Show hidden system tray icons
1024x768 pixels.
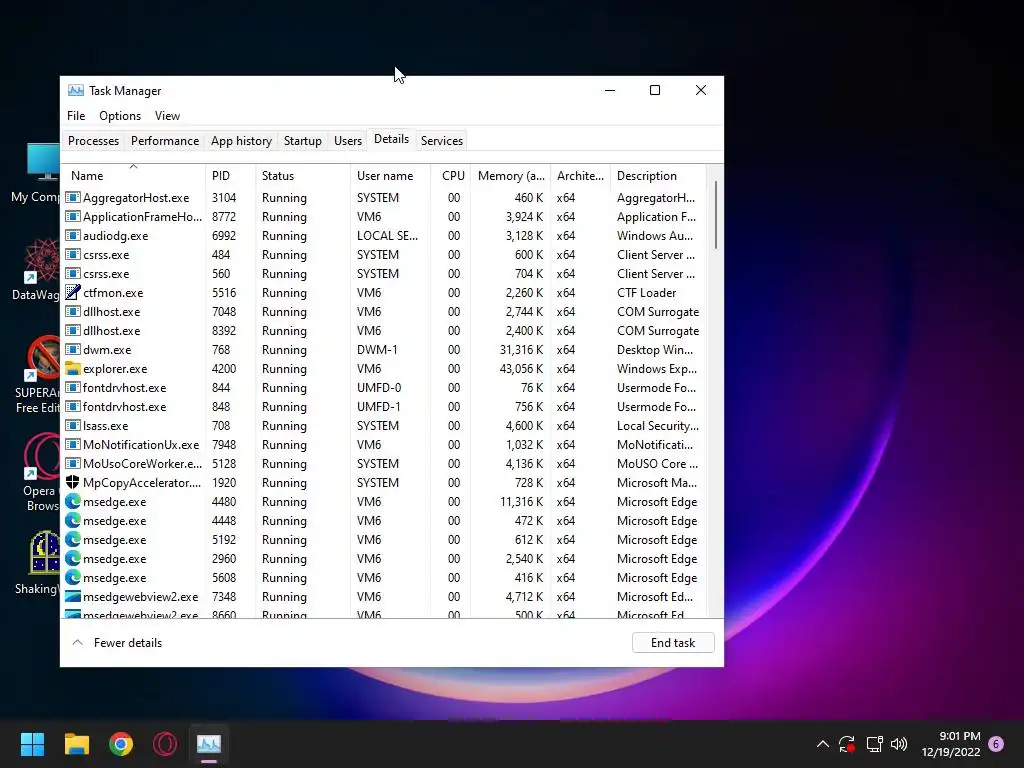click(823, 743)
